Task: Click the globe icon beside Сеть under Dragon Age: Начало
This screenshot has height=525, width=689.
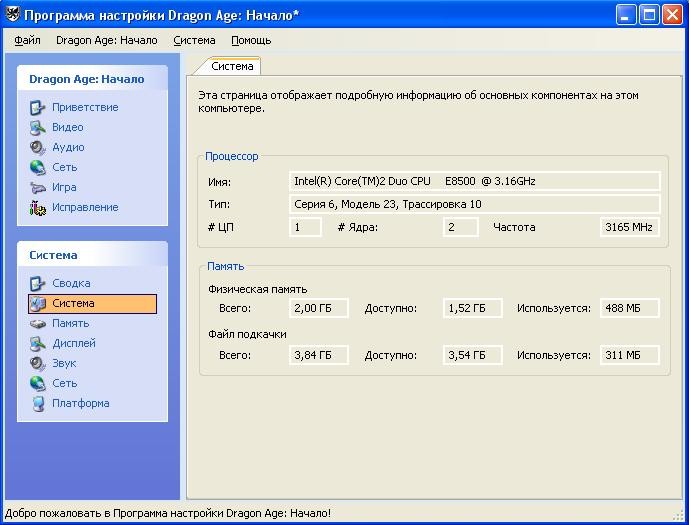Action: point(37,167)
